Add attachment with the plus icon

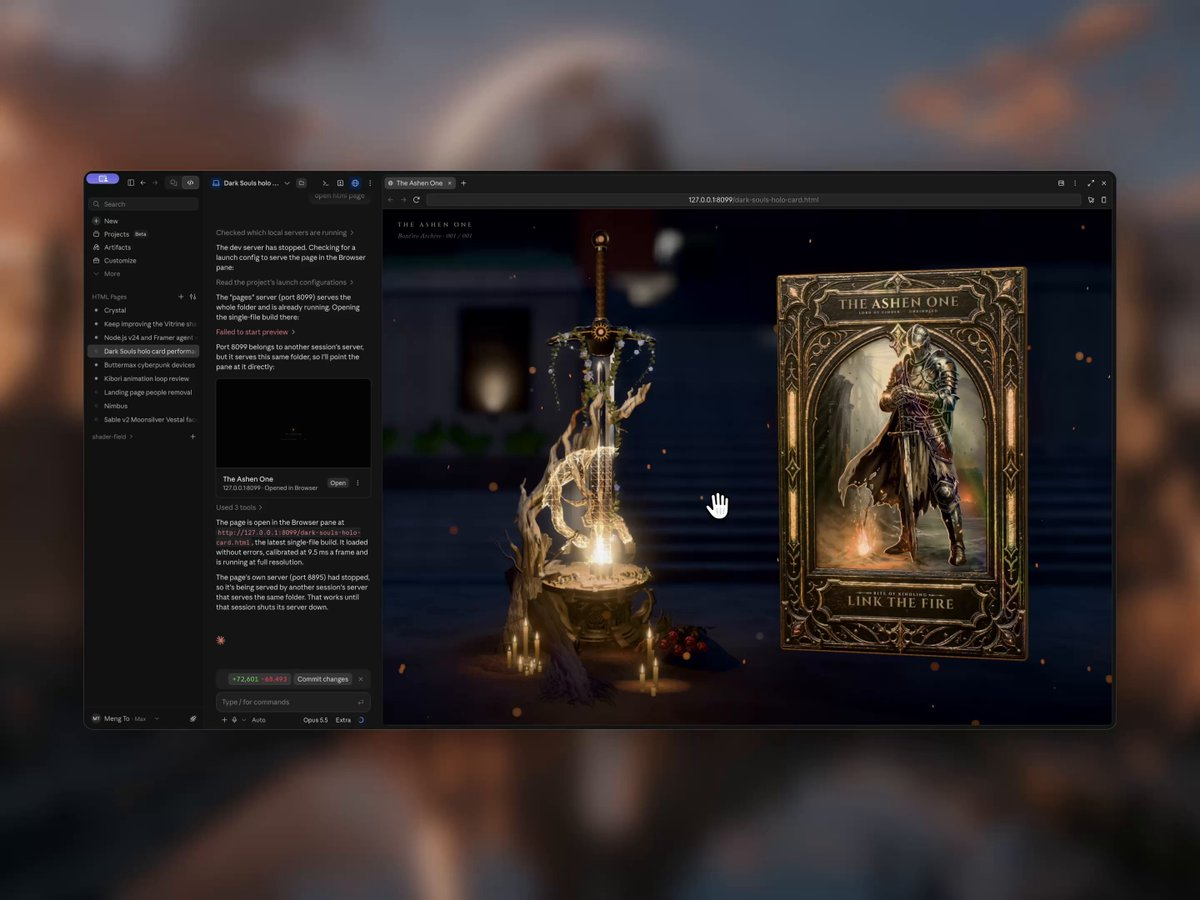[224, 720]
